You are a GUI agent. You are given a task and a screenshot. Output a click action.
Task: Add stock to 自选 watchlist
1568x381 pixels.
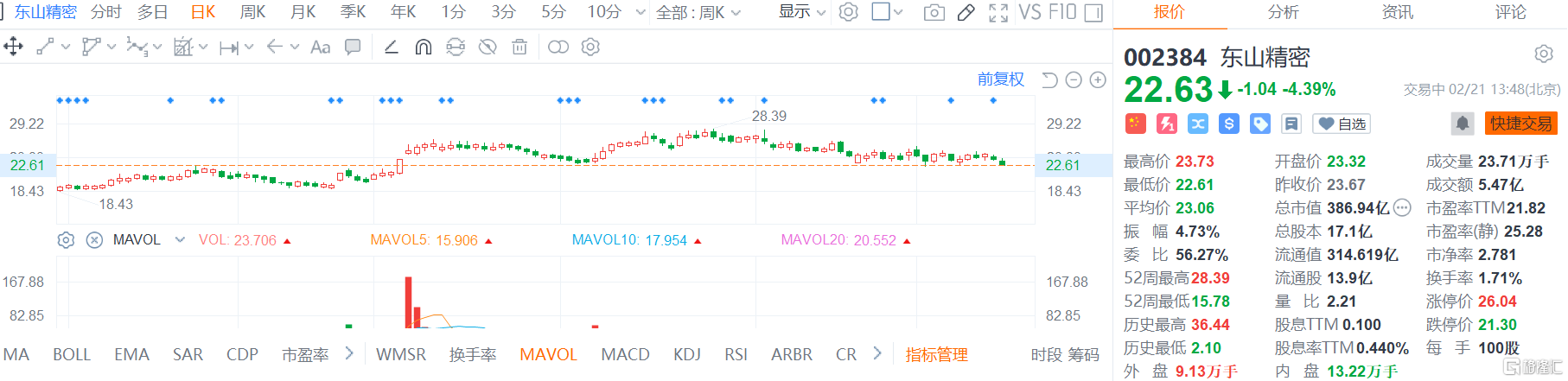coord(1342,124)
